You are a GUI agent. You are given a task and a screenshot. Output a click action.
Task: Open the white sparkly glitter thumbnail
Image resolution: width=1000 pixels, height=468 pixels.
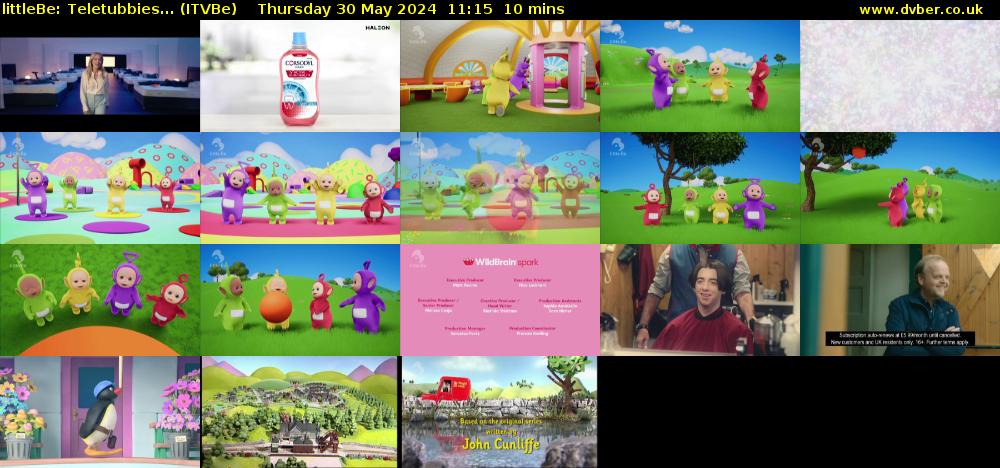coord(900,76)
